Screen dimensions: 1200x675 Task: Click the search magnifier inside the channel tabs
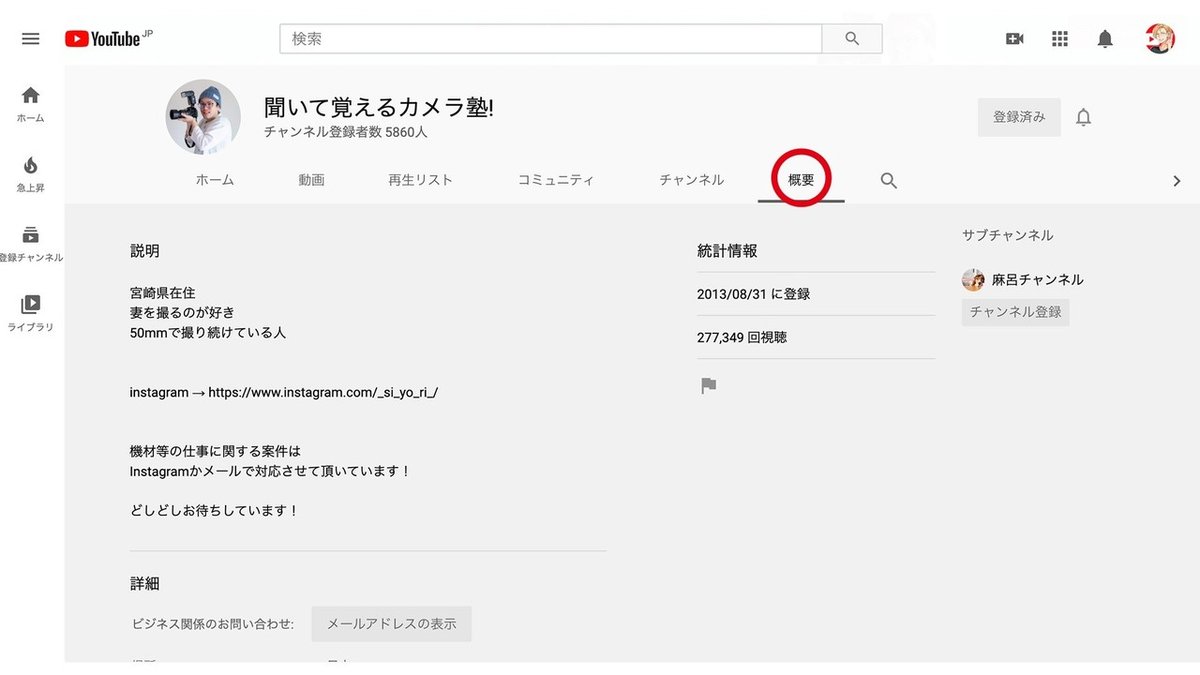pos(888,181)
